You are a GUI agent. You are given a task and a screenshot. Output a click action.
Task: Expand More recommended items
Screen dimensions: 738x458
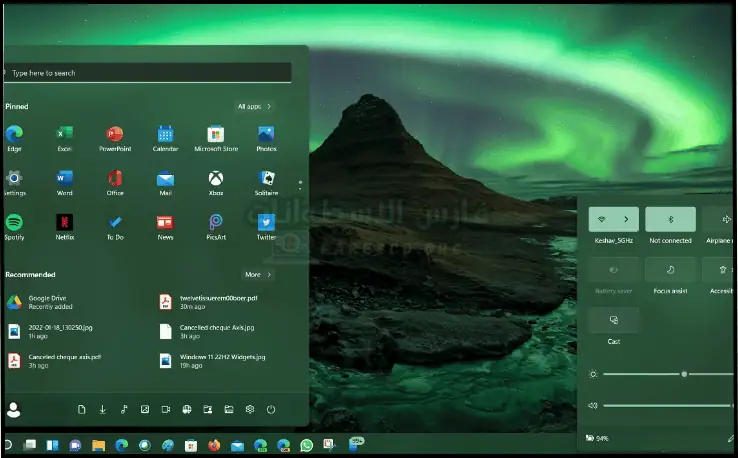point(257,274)
